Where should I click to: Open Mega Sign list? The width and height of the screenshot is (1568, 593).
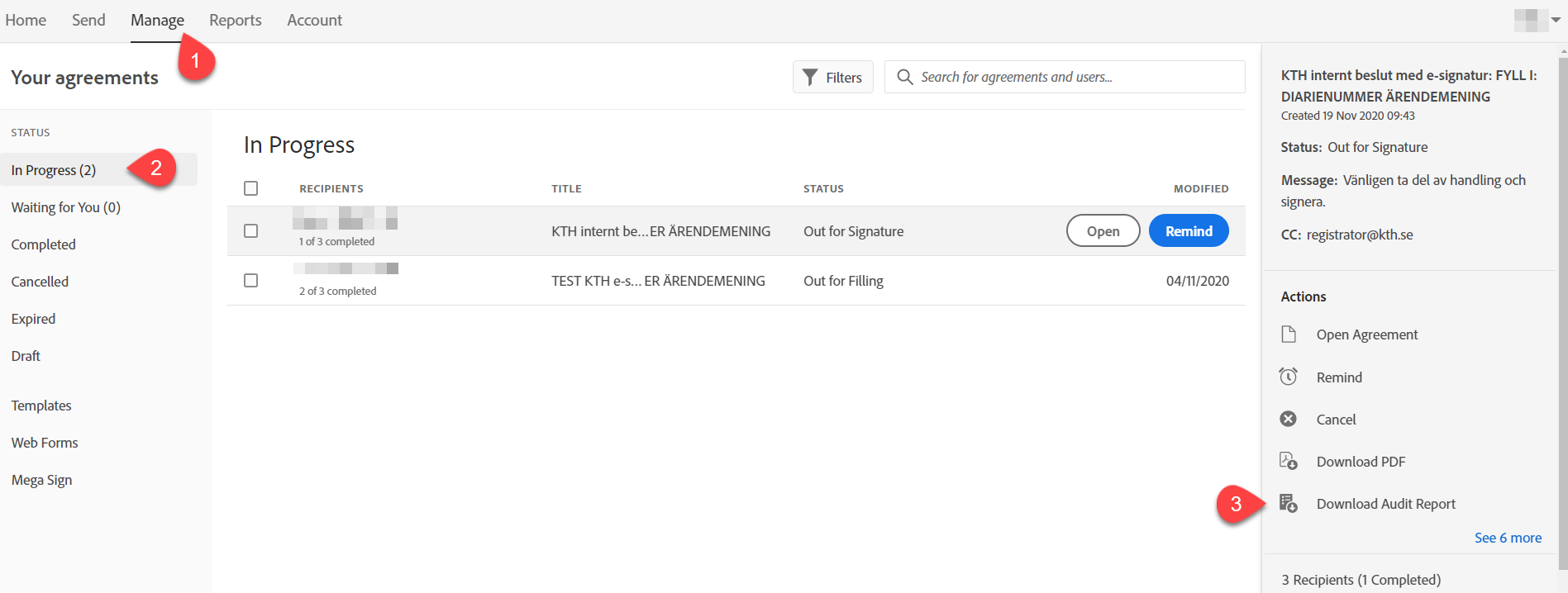(x=41, y=480)
